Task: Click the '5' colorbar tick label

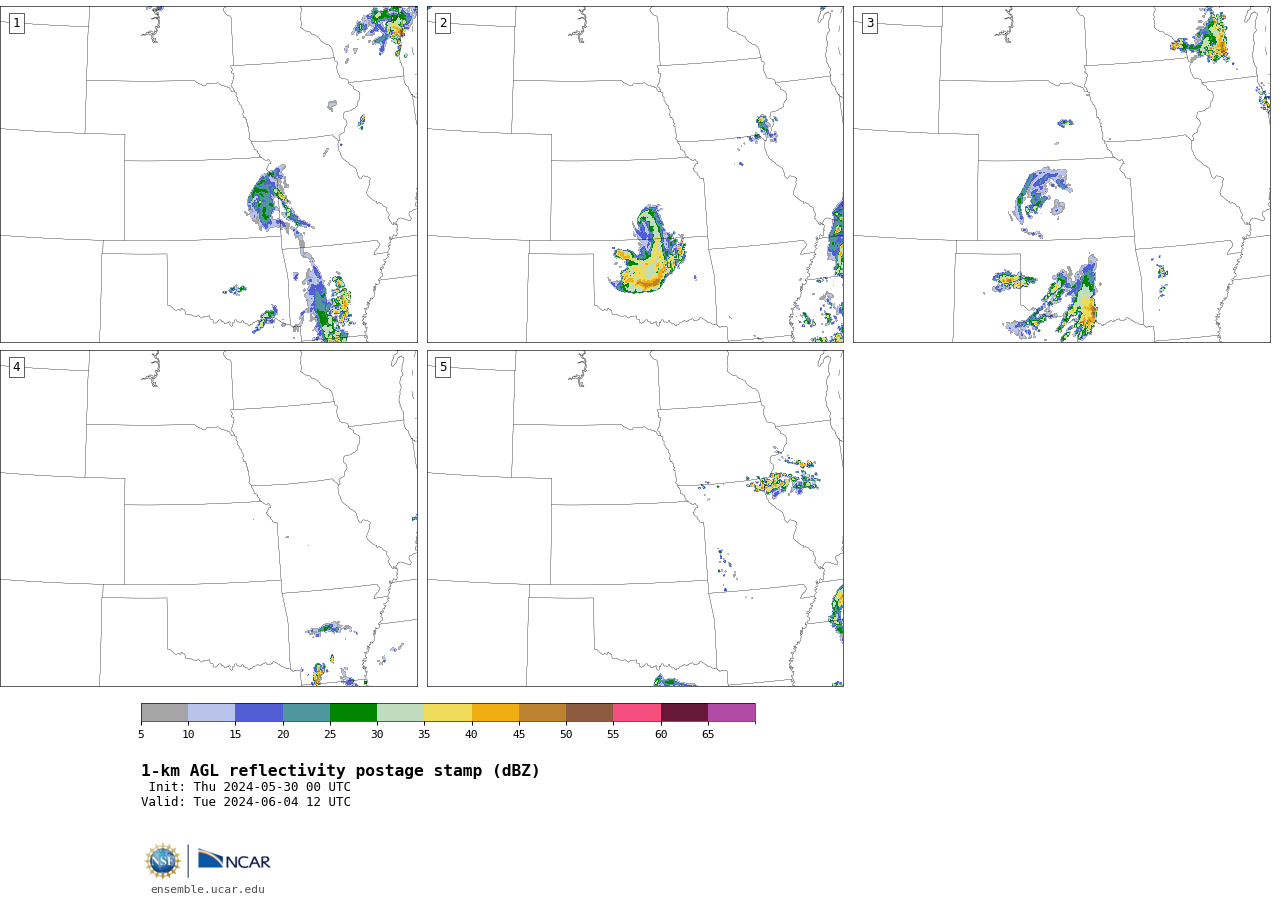Action: (141, 735)
